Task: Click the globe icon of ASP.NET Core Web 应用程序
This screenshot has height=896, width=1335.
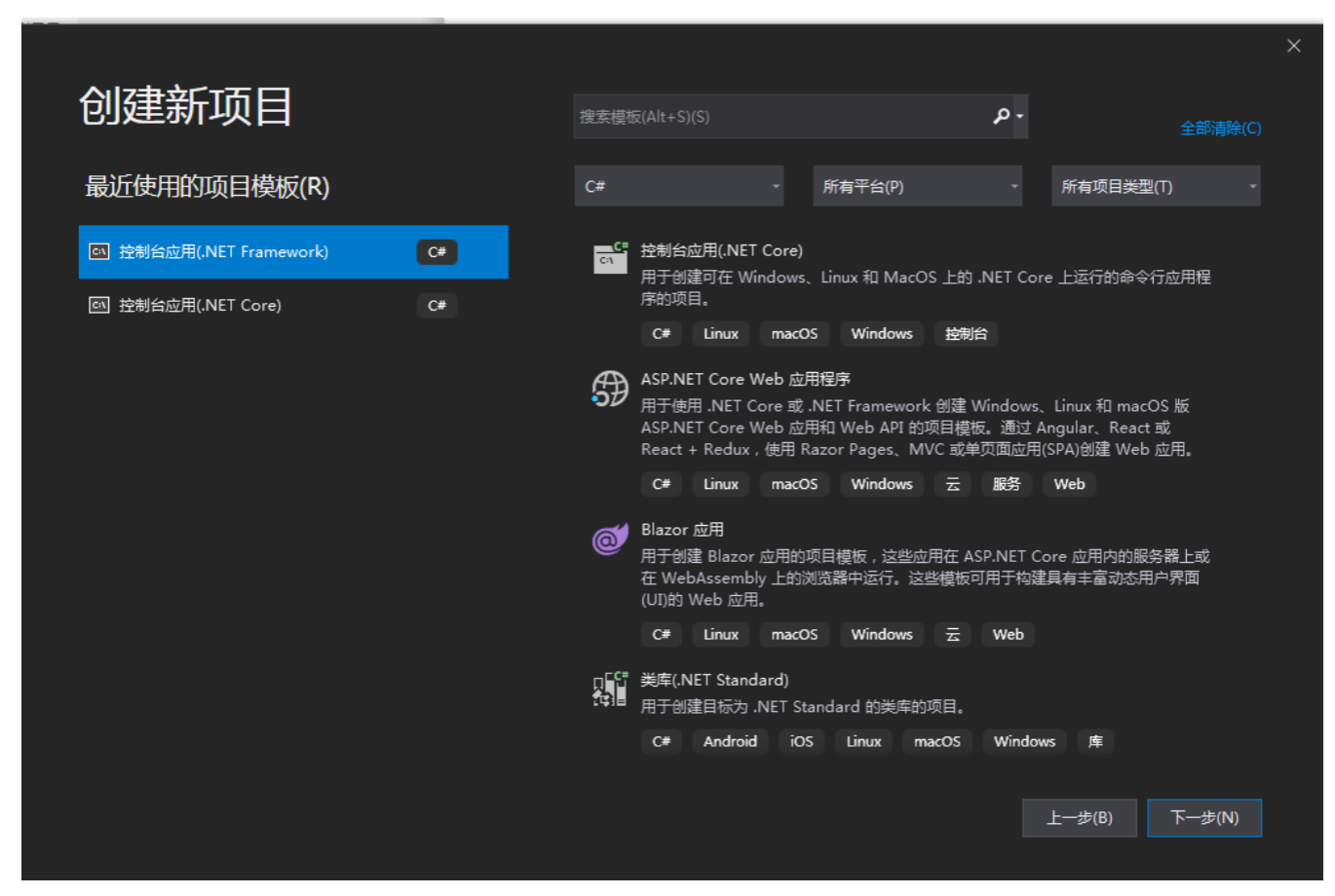Action: click(x=611, y=388)
